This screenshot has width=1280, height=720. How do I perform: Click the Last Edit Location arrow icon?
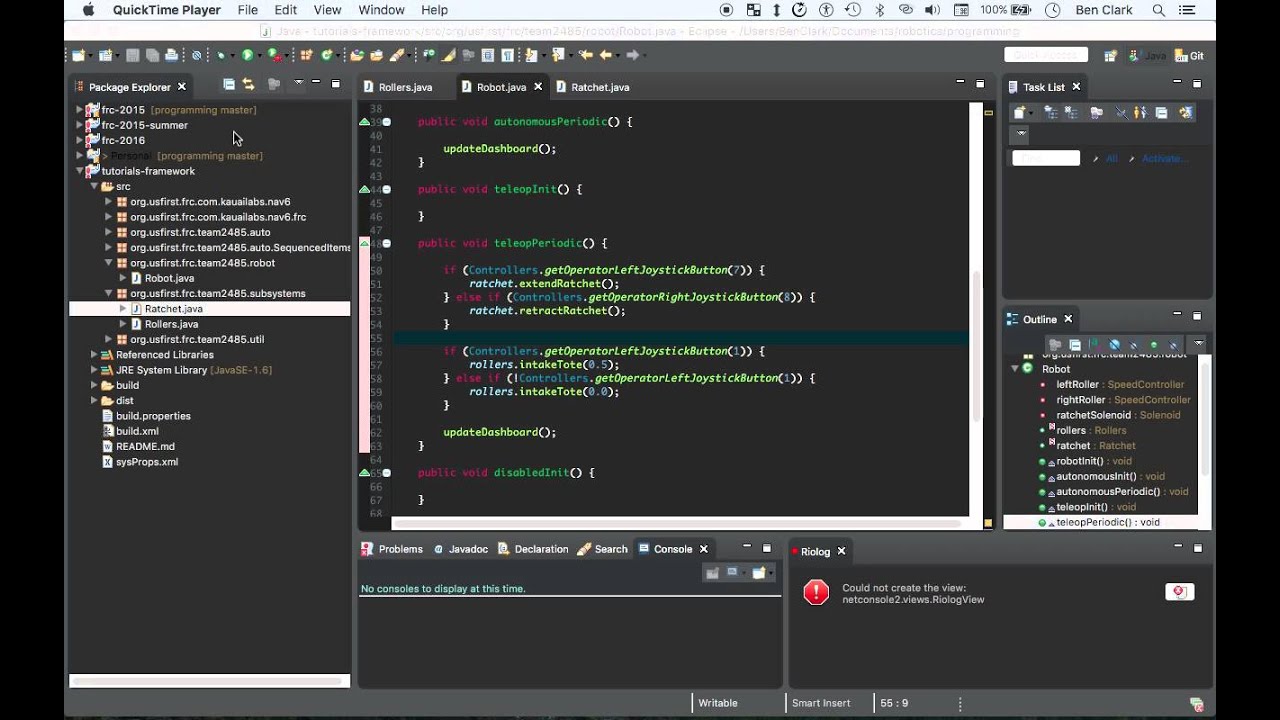(x=585, y=55)
